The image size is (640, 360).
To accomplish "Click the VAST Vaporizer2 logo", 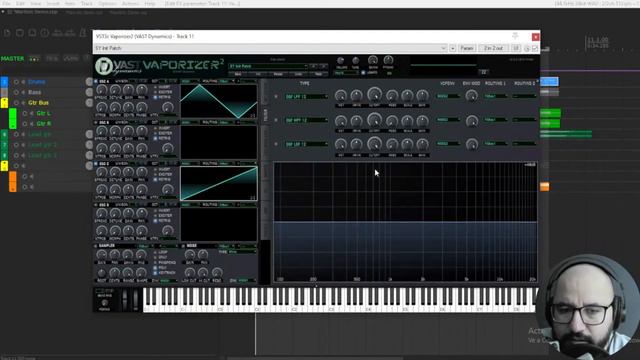I will coord(160,66).
